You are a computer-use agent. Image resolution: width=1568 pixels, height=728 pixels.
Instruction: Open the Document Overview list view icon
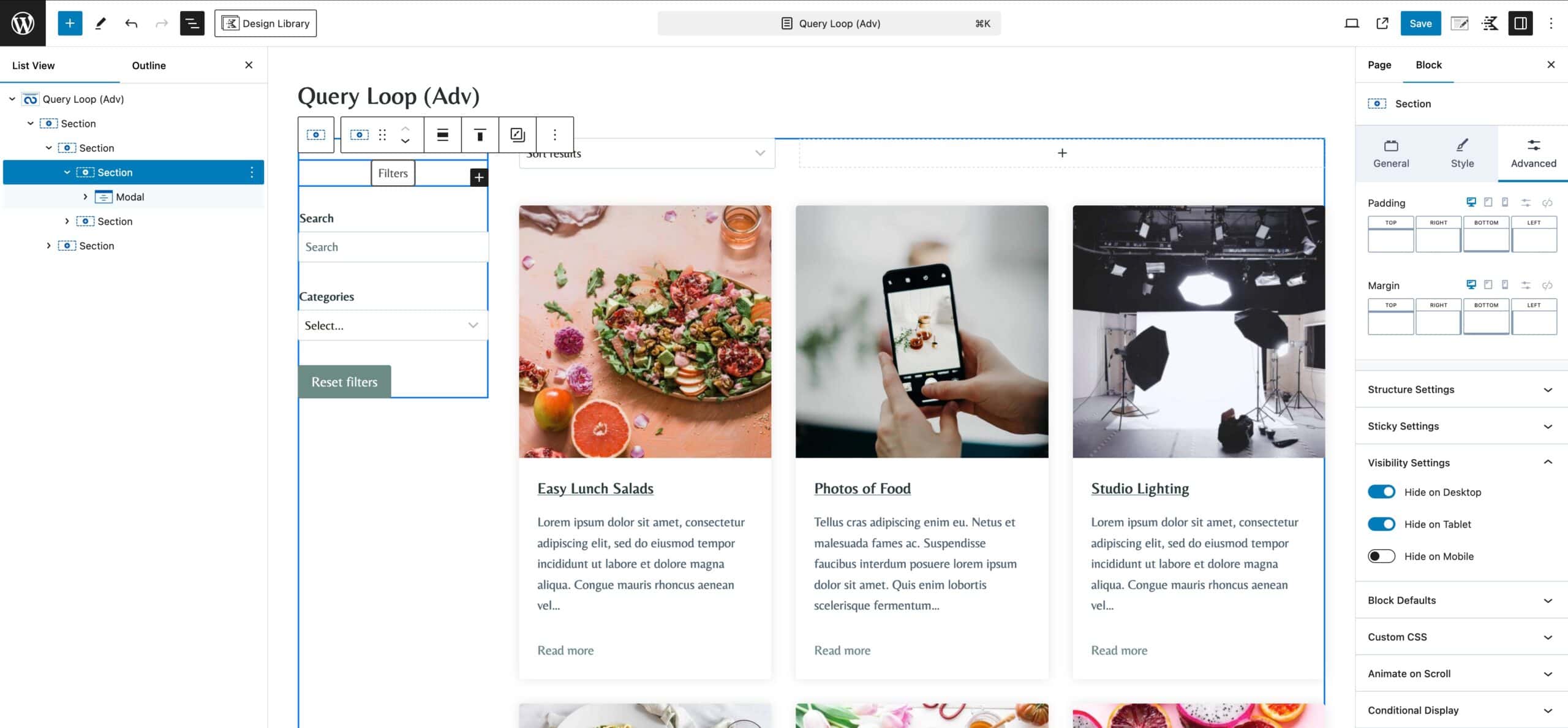(x=192, y=23)
